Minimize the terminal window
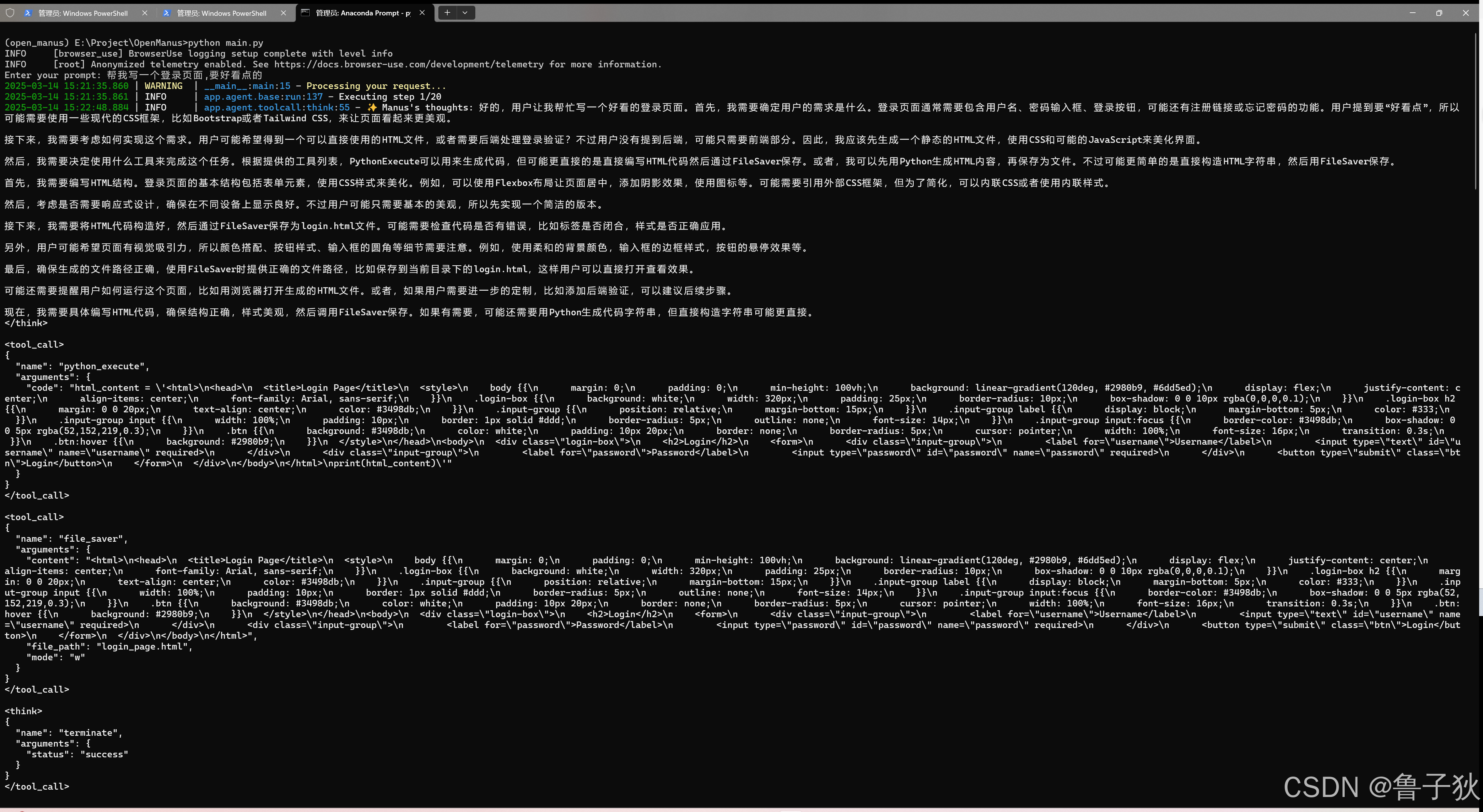1483x812 pixels. tap(1412, 13)
